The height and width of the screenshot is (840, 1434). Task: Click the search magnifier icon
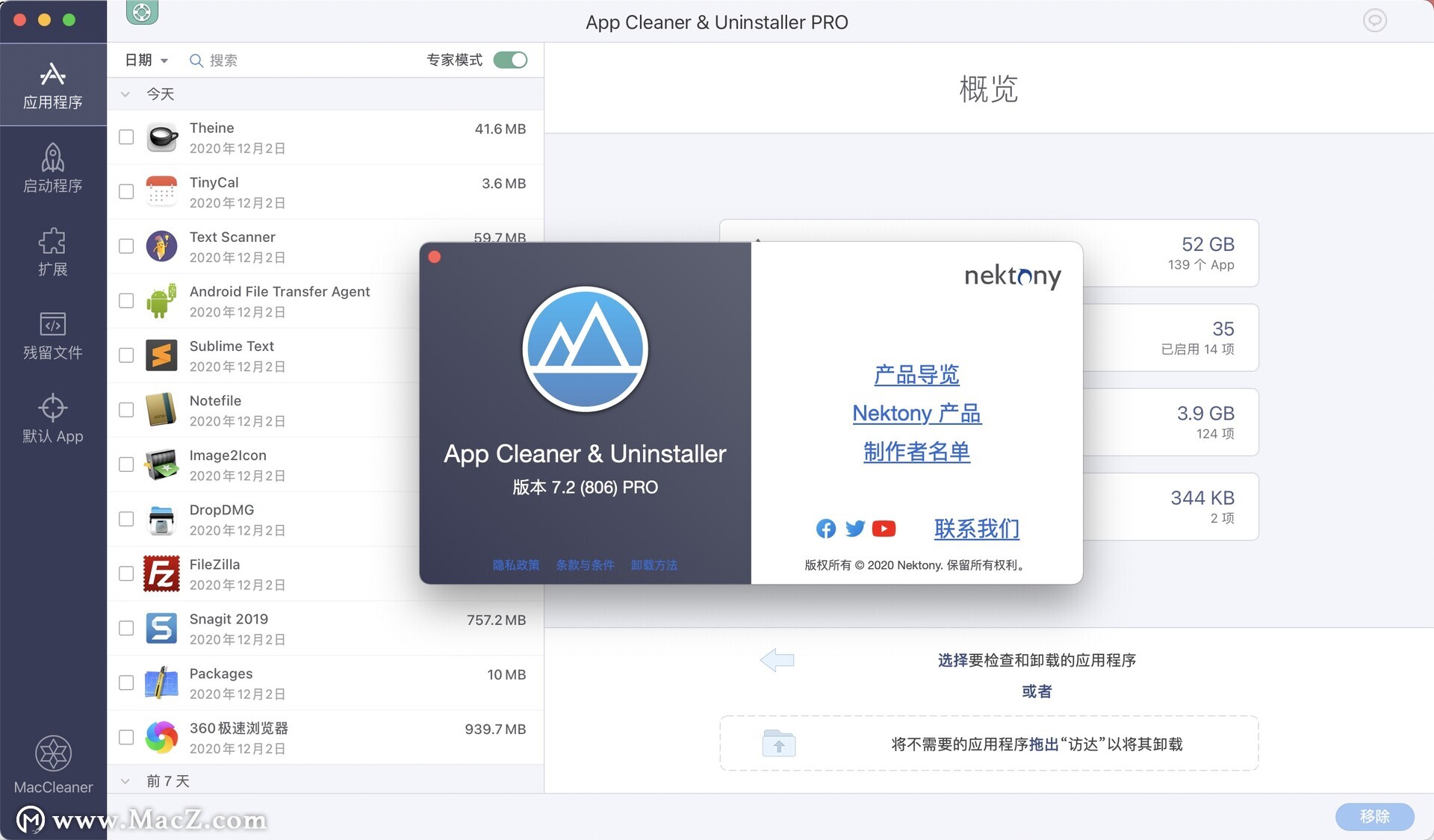click(x=196, y=60)
